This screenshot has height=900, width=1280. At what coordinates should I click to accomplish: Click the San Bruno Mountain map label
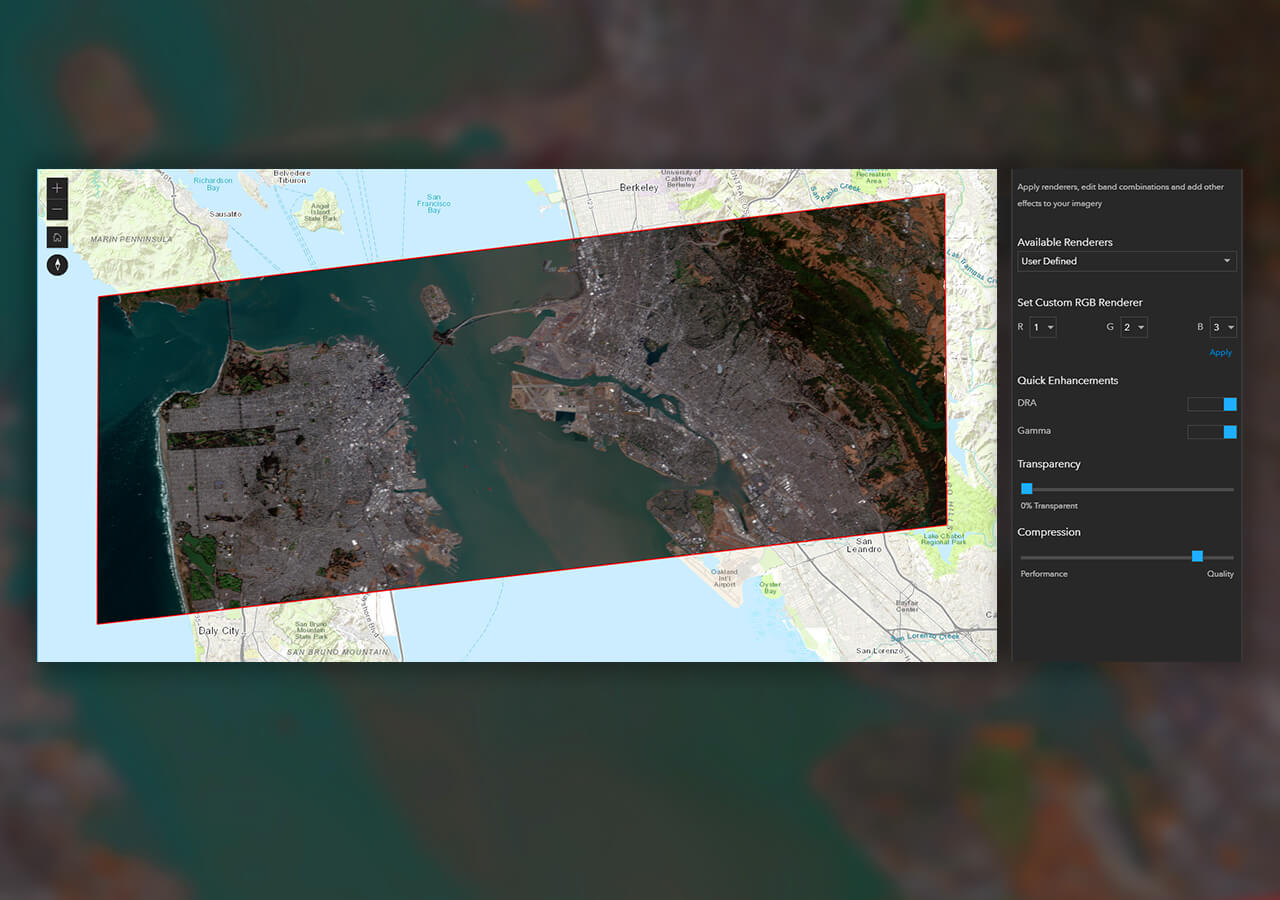337,652
